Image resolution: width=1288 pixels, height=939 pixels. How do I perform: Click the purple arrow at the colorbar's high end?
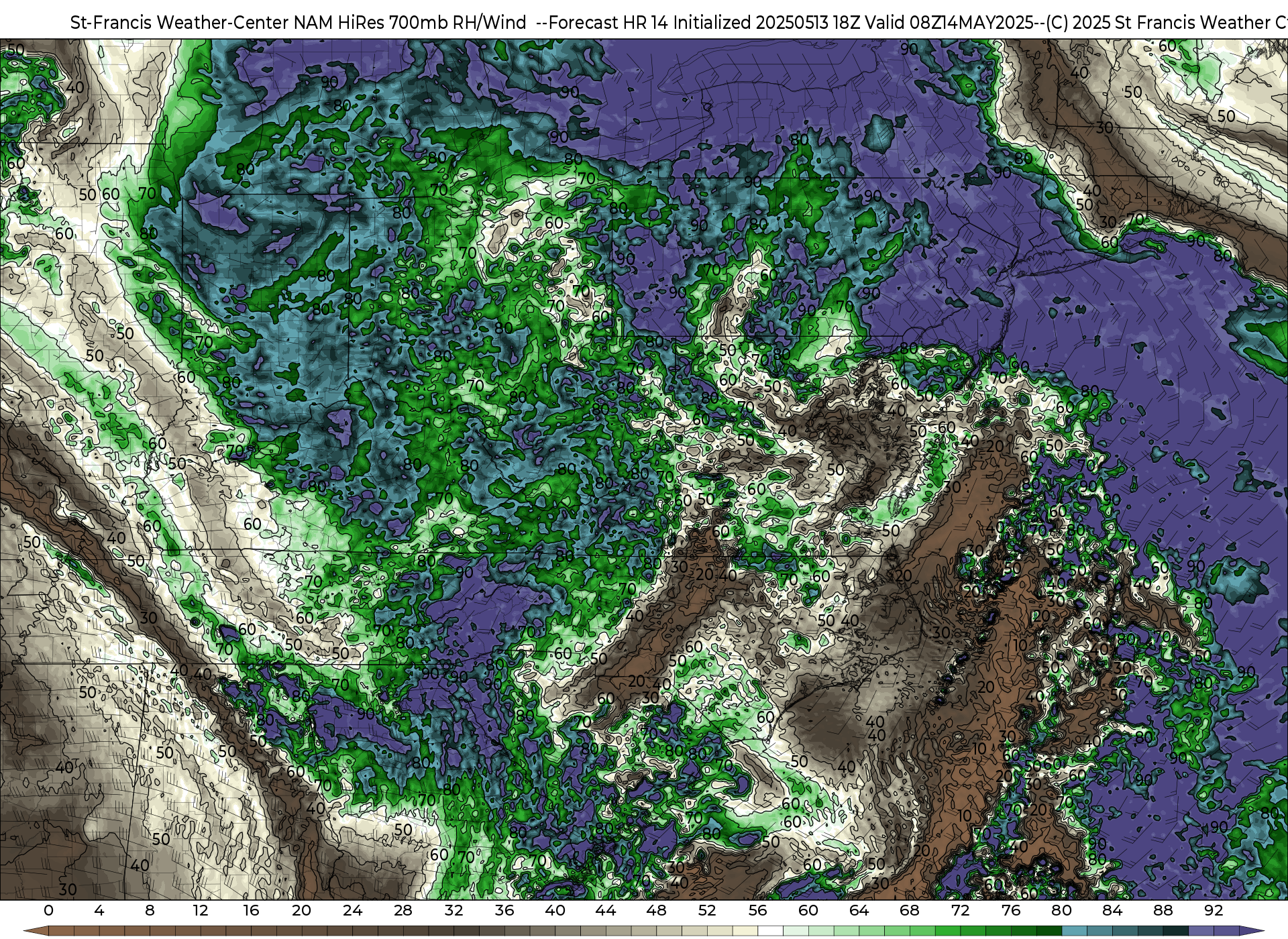(x=1251, y=931)
